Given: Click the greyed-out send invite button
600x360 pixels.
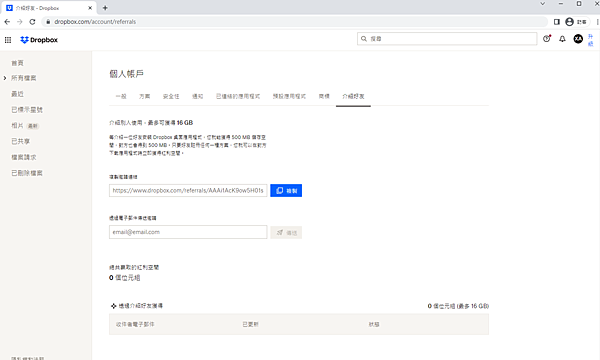Looking at the screenshot, I should (286, 233).
